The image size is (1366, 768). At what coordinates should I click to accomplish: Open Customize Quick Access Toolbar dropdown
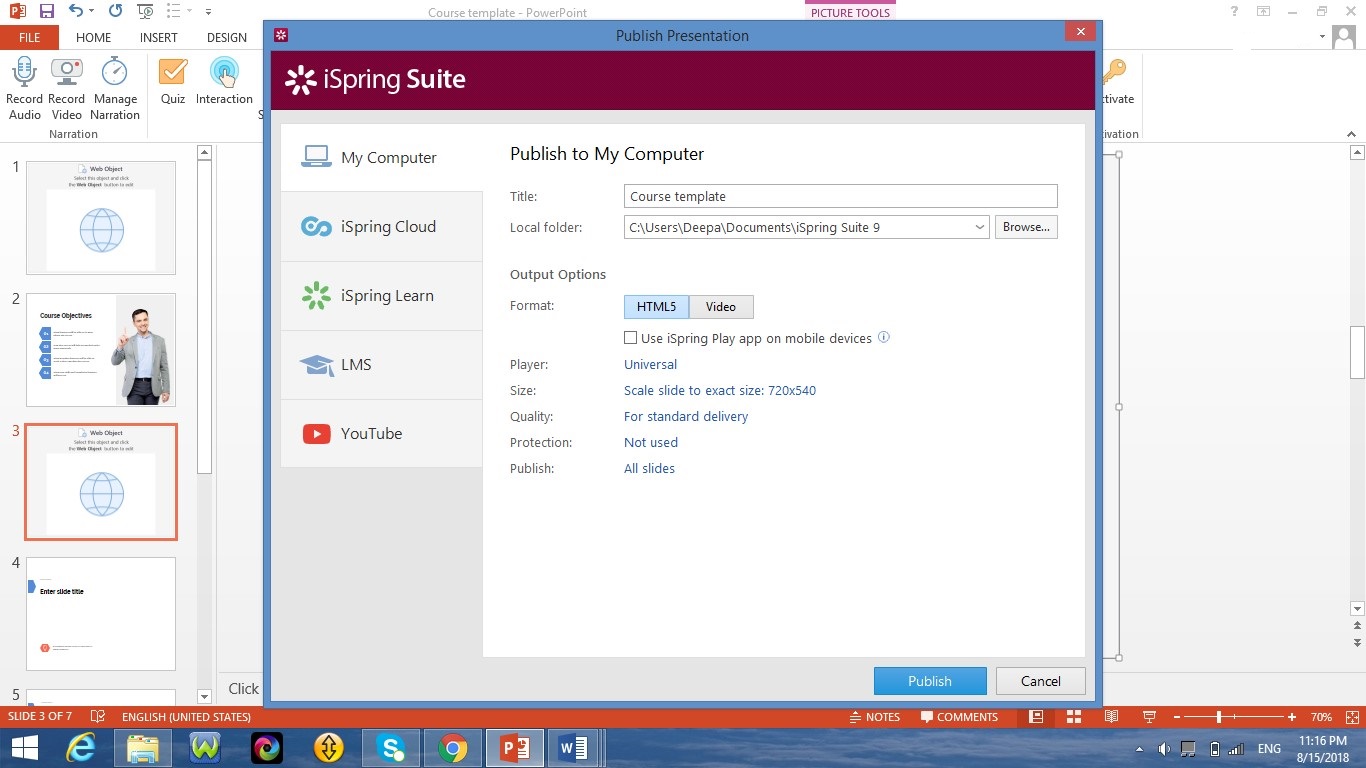208,12
